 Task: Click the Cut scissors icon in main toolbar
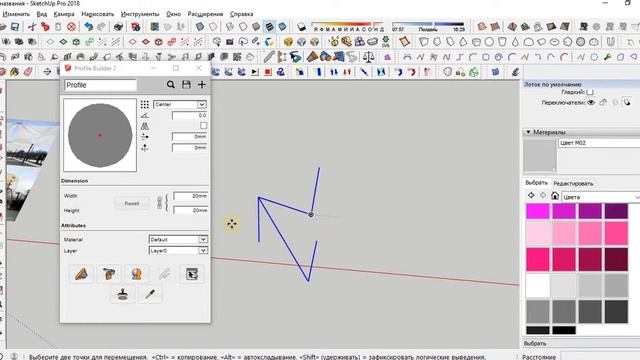pos(32,27)
